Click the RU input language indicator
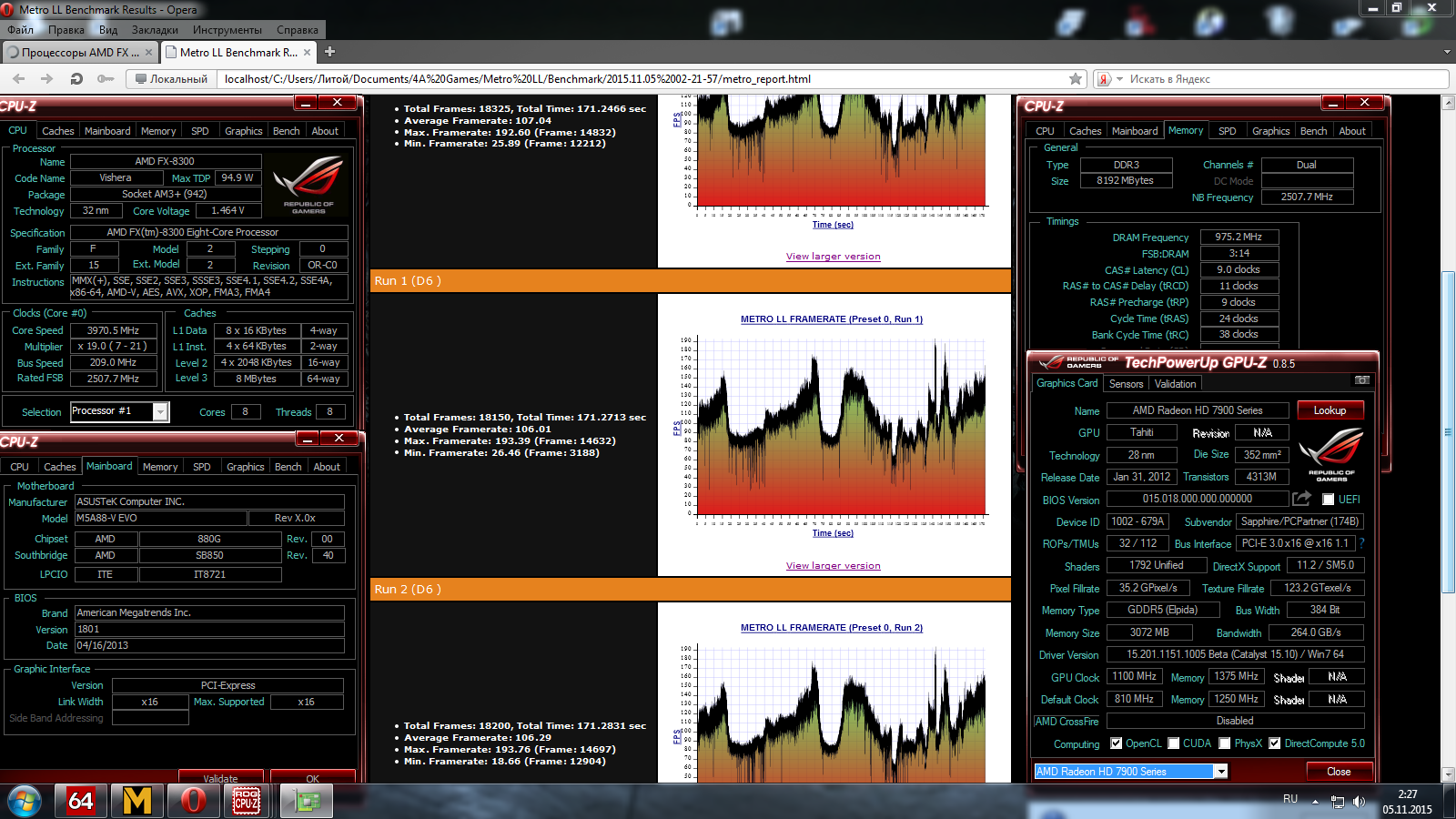 click(1290, 799)
